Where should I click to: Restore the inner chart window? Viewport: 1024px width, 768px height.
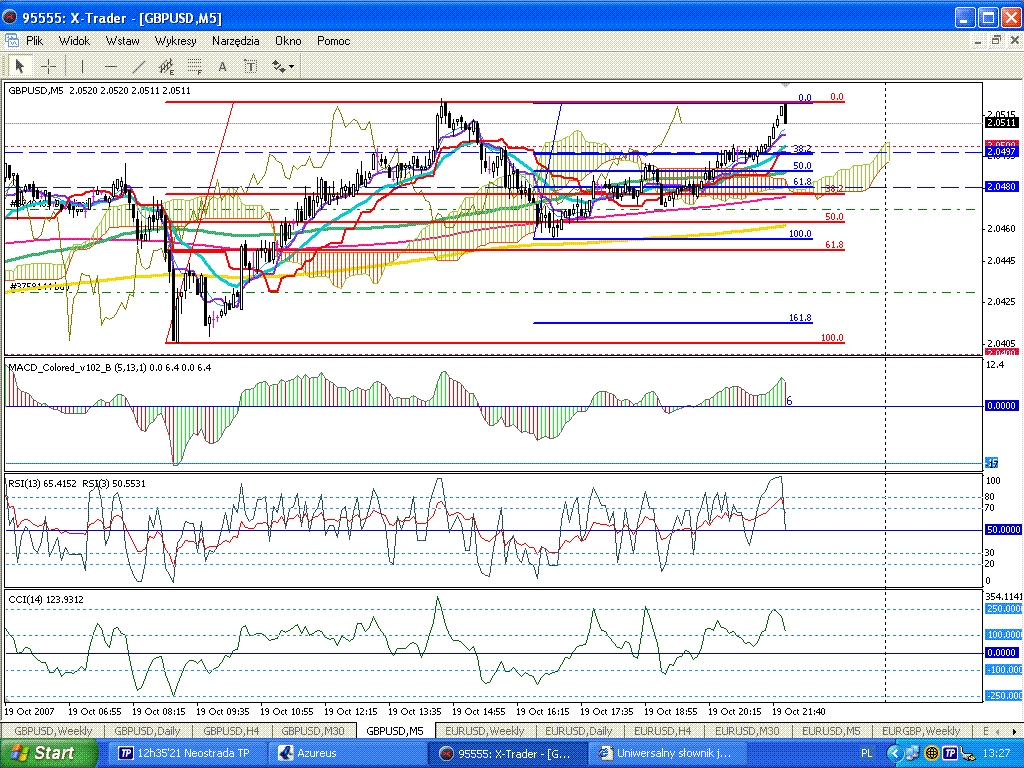(996, 40)
